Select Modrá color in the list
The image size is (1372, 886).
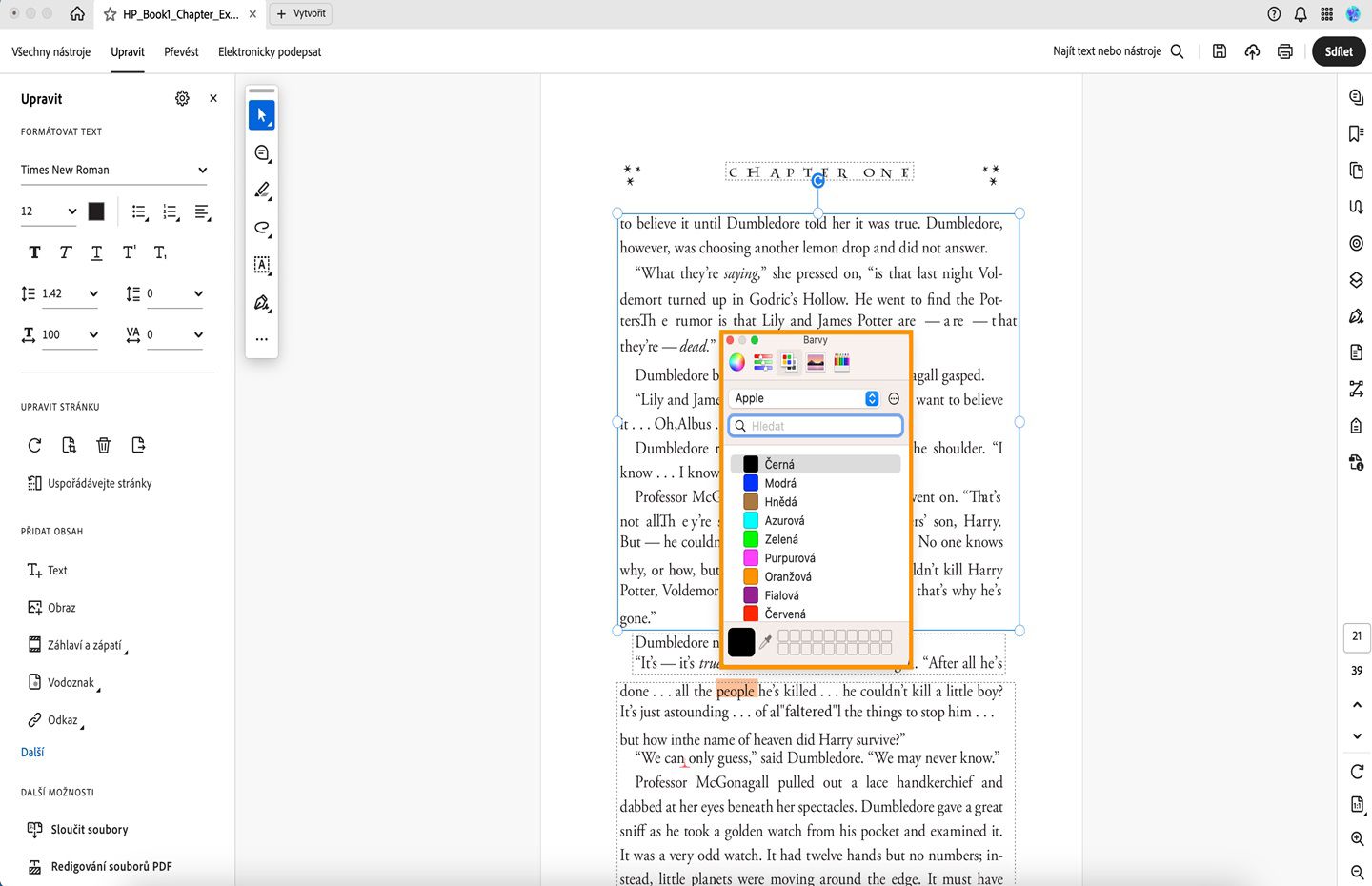(x=816, y=483)
